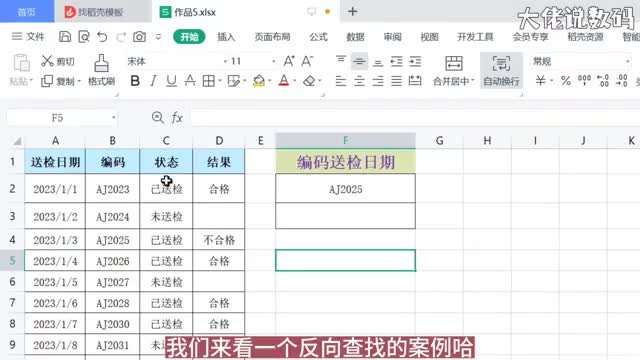Switch to the 审阅 tab
Screen dimensions: 640x360
click(x=392, y=37)
